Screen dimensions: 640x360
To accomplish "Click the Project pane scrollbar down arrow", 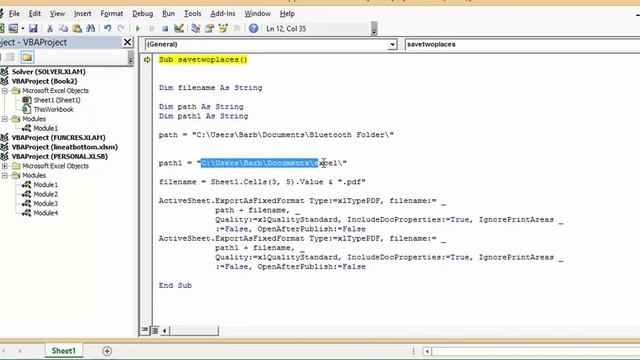I will tap(131, 60).
